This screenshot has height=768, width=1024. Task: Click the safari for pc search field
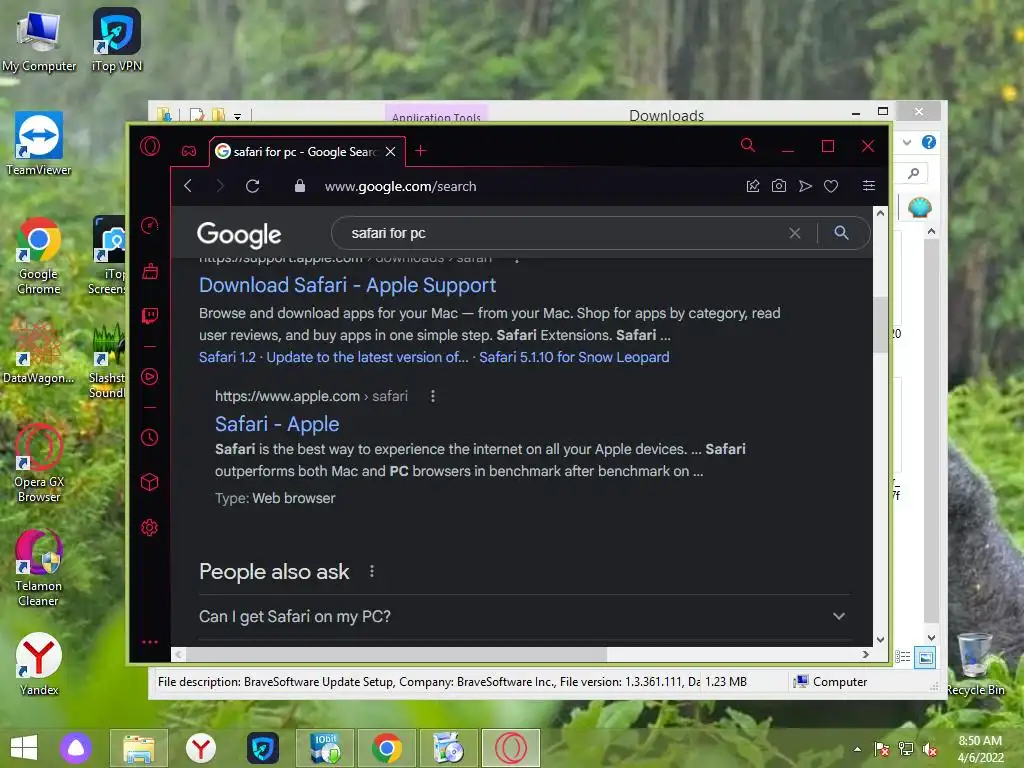pos(562,233)
